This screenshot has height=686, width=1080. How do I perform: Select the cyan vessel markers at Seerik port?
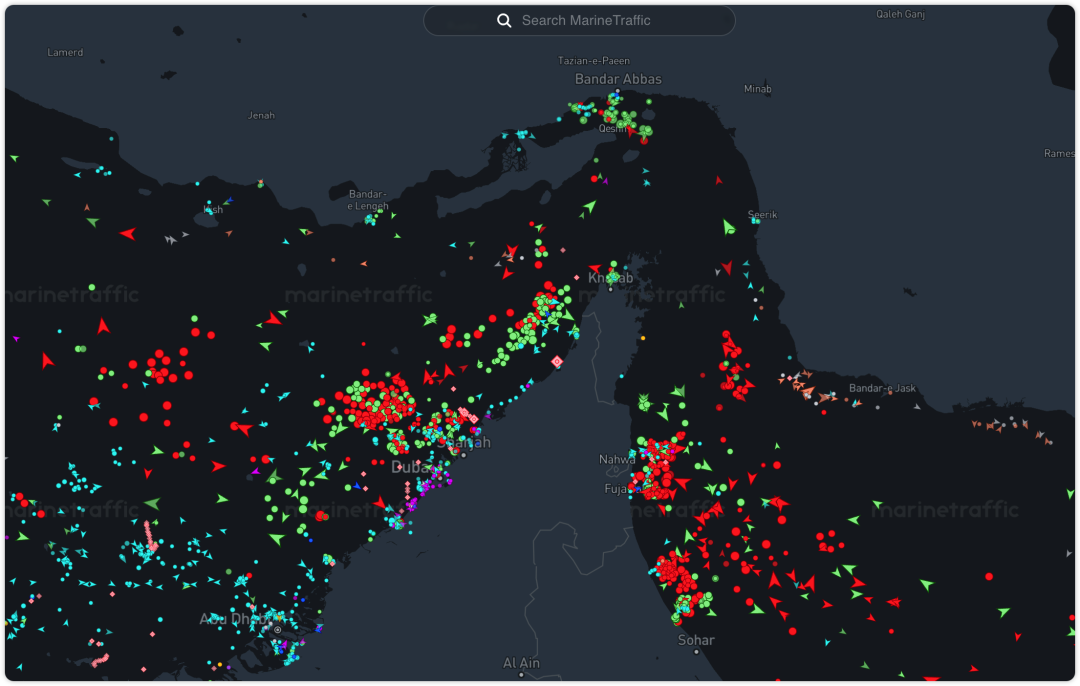[x=757, y=221]
